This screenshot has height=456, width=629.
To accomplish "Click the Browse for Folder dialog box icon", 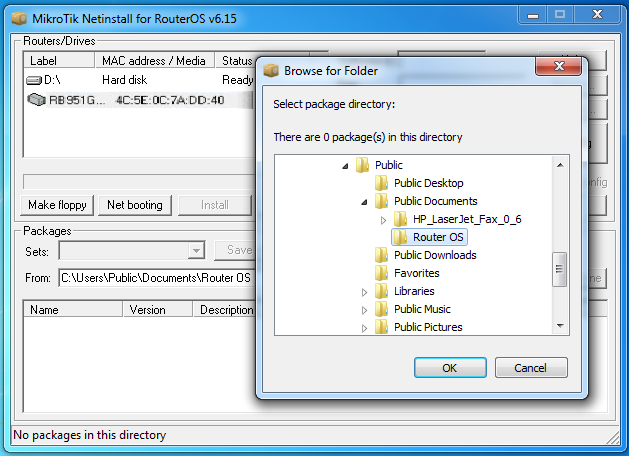I will 271,71.
